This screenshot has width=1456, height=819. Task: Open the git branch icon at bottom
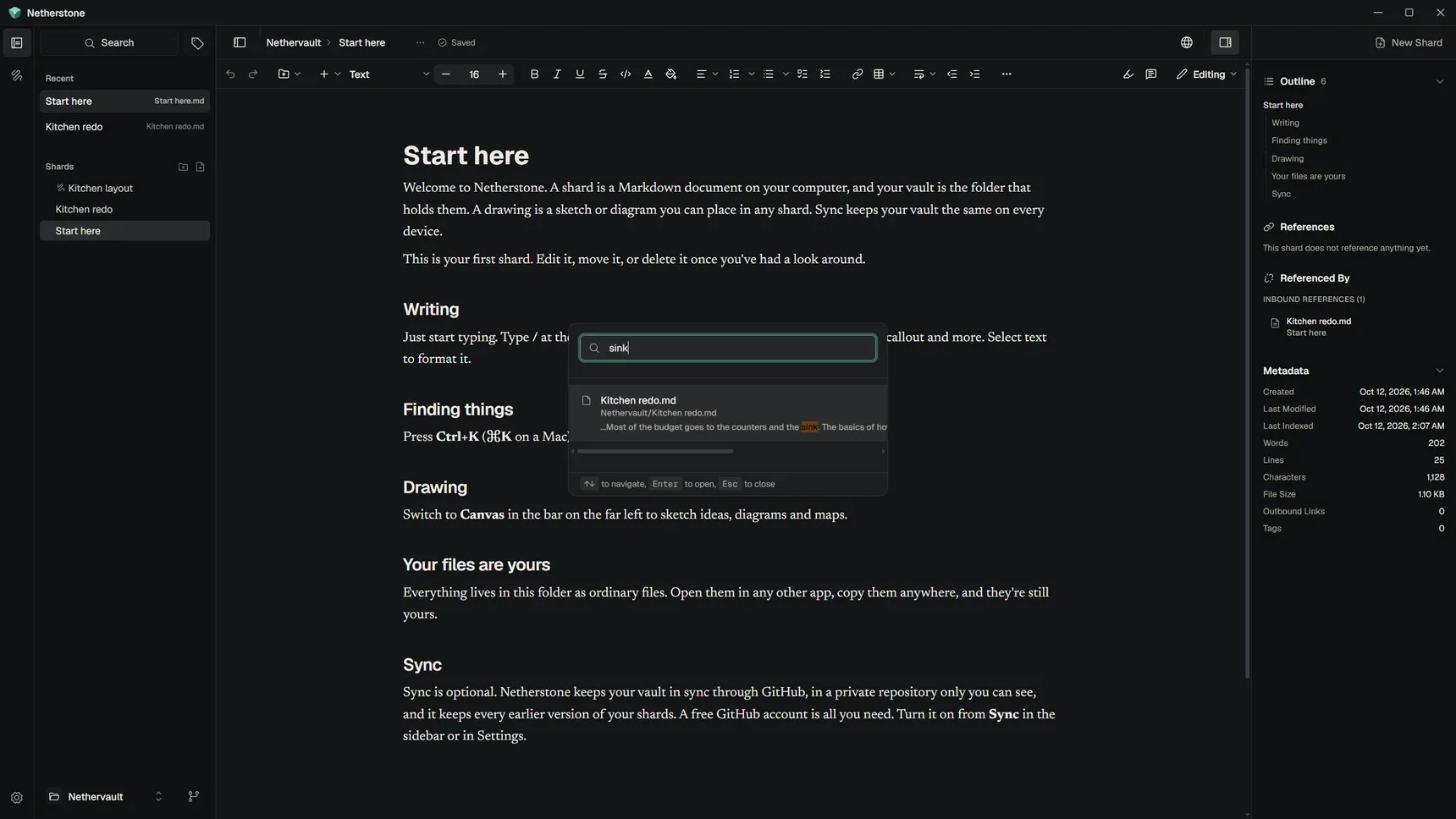click(x=194, y=797)
